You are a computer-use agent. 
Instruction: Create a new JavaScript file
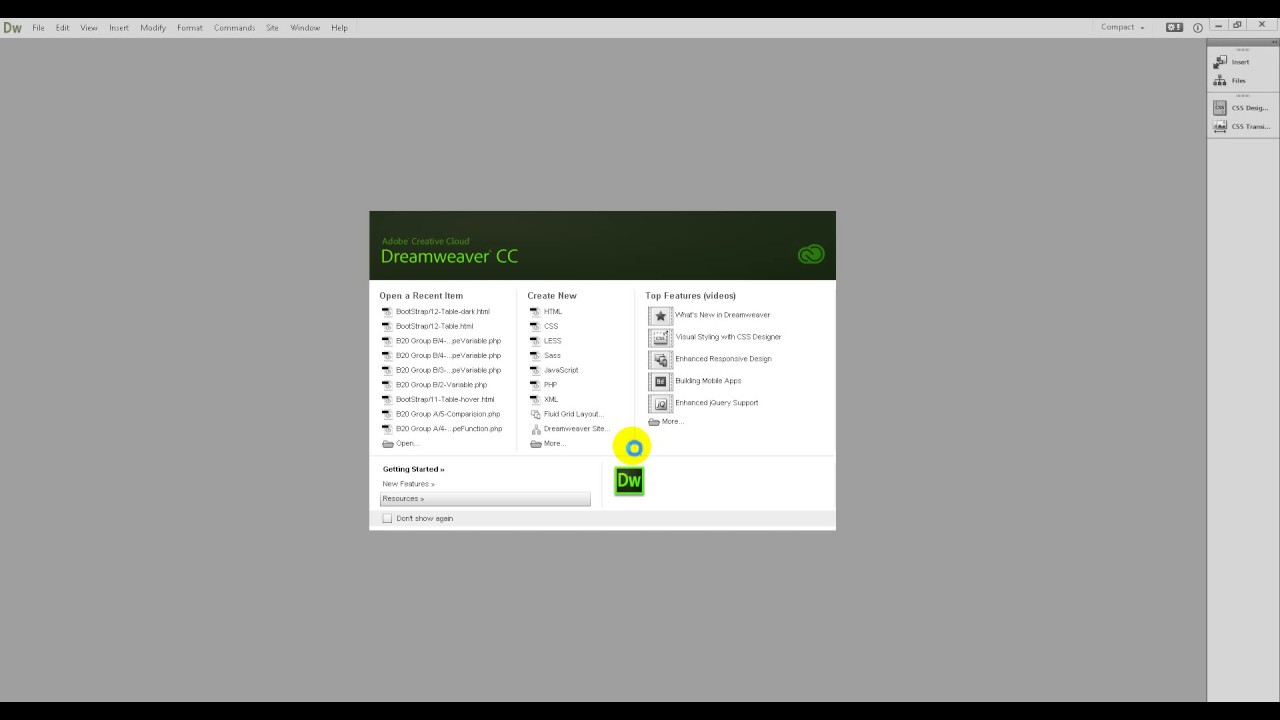(554, 370)
